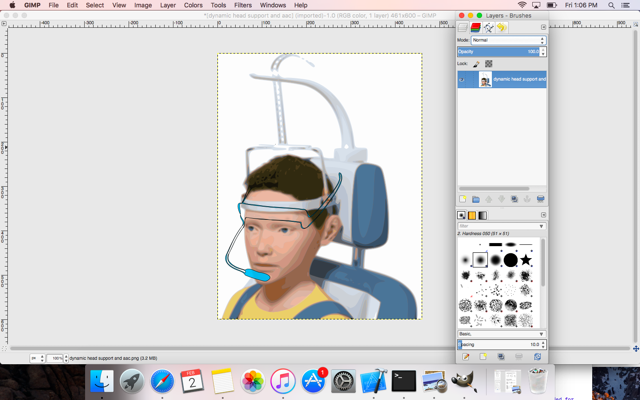
Task: Open the Filters menu
Action: pos(243,5)
